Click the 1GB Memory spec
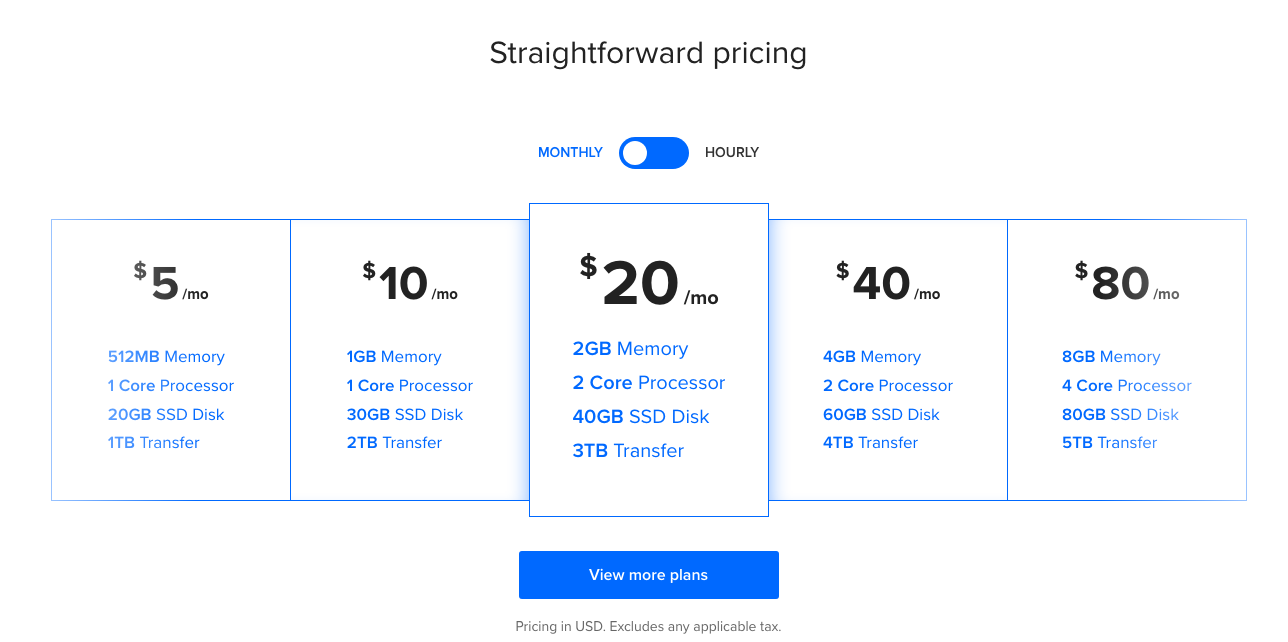The height and width of the screenshot is (642, 1288). pos(394,357)
